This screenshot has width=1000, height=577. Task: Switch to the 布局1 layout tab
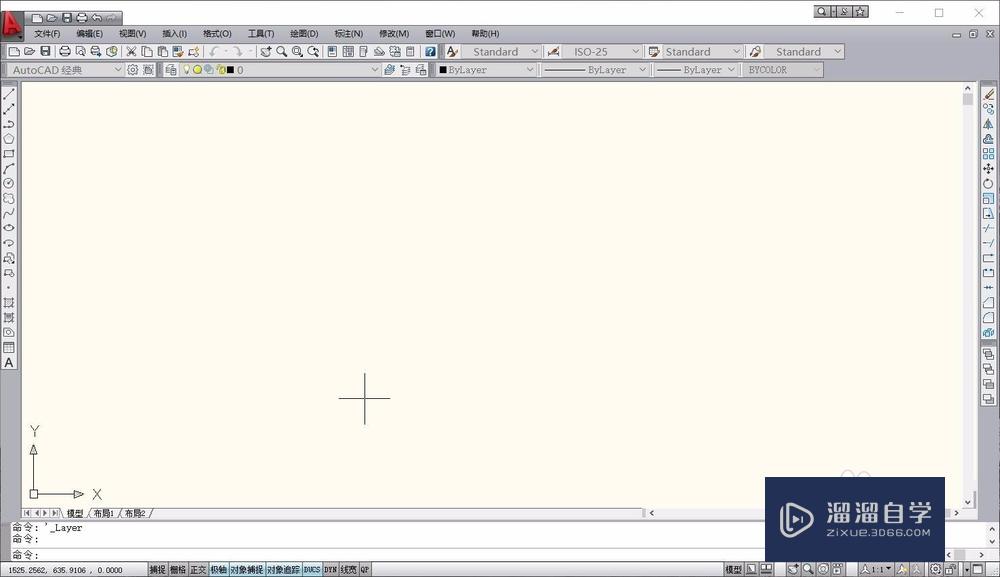(104, 512)
